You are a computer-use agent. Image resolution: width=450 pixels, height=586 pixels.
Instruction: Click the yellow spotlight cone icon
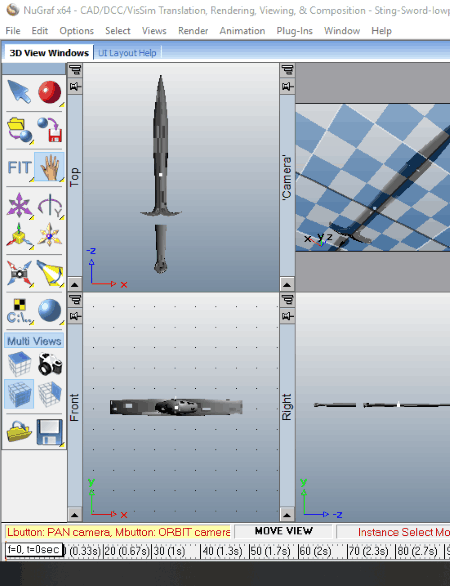[50, 273]
